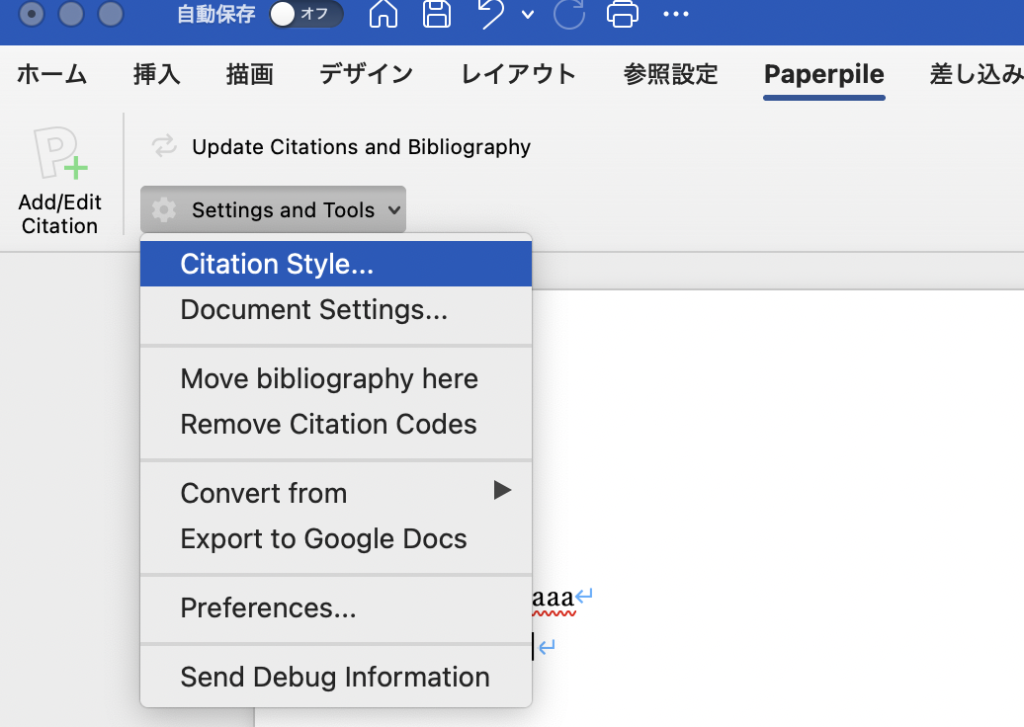Click the Settings and Tools gear icon
The image size is (1024, 727).
[x=164, y=210]
